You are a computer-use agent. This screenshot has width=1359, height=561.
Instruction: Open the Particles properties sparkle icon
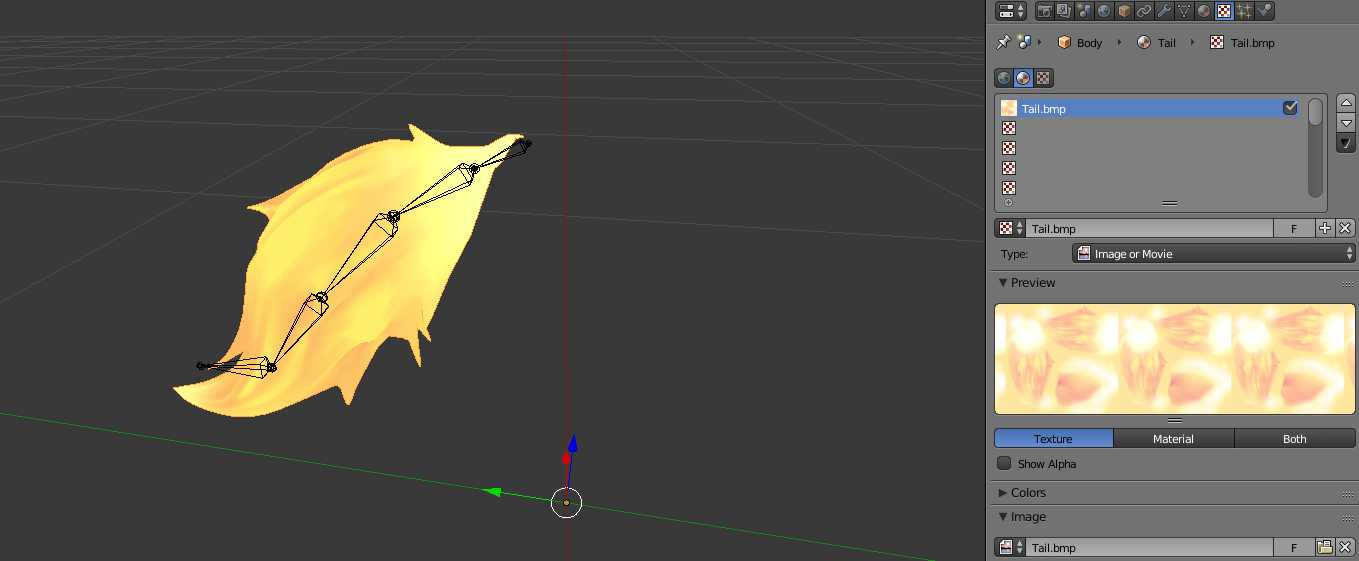pyautogui.click(x=1244, y=11)
